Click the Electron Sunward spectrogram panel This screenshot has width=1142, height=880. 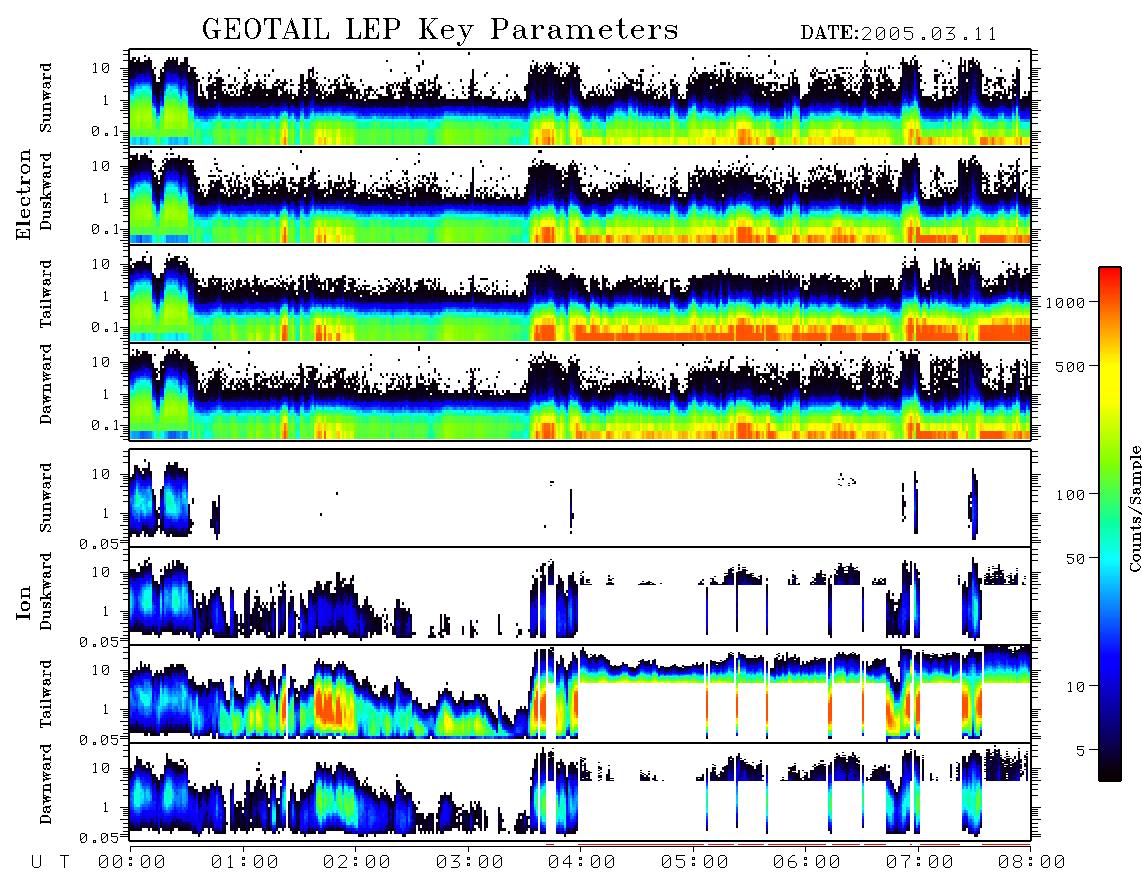click(x=580, y=98)
